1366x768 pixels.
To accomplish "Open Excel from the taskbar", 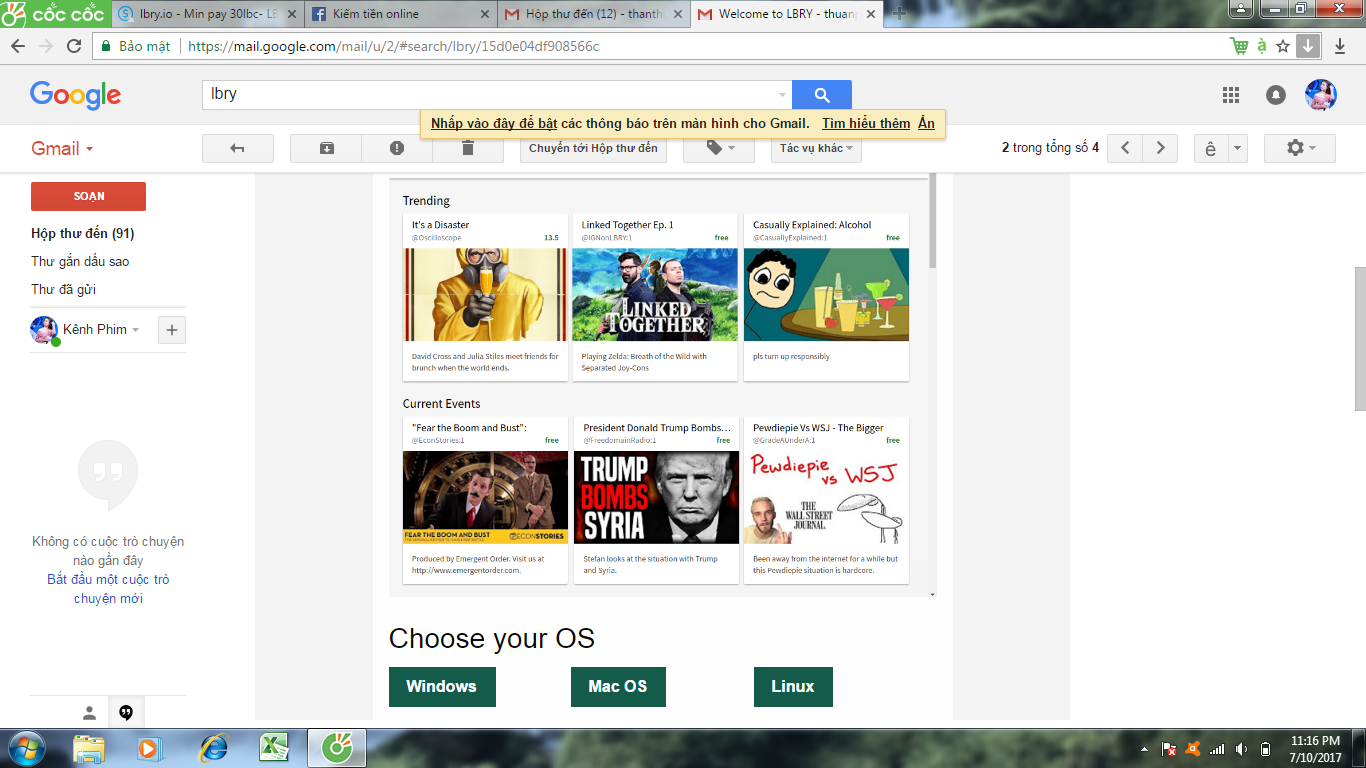I will click(274, 748).
